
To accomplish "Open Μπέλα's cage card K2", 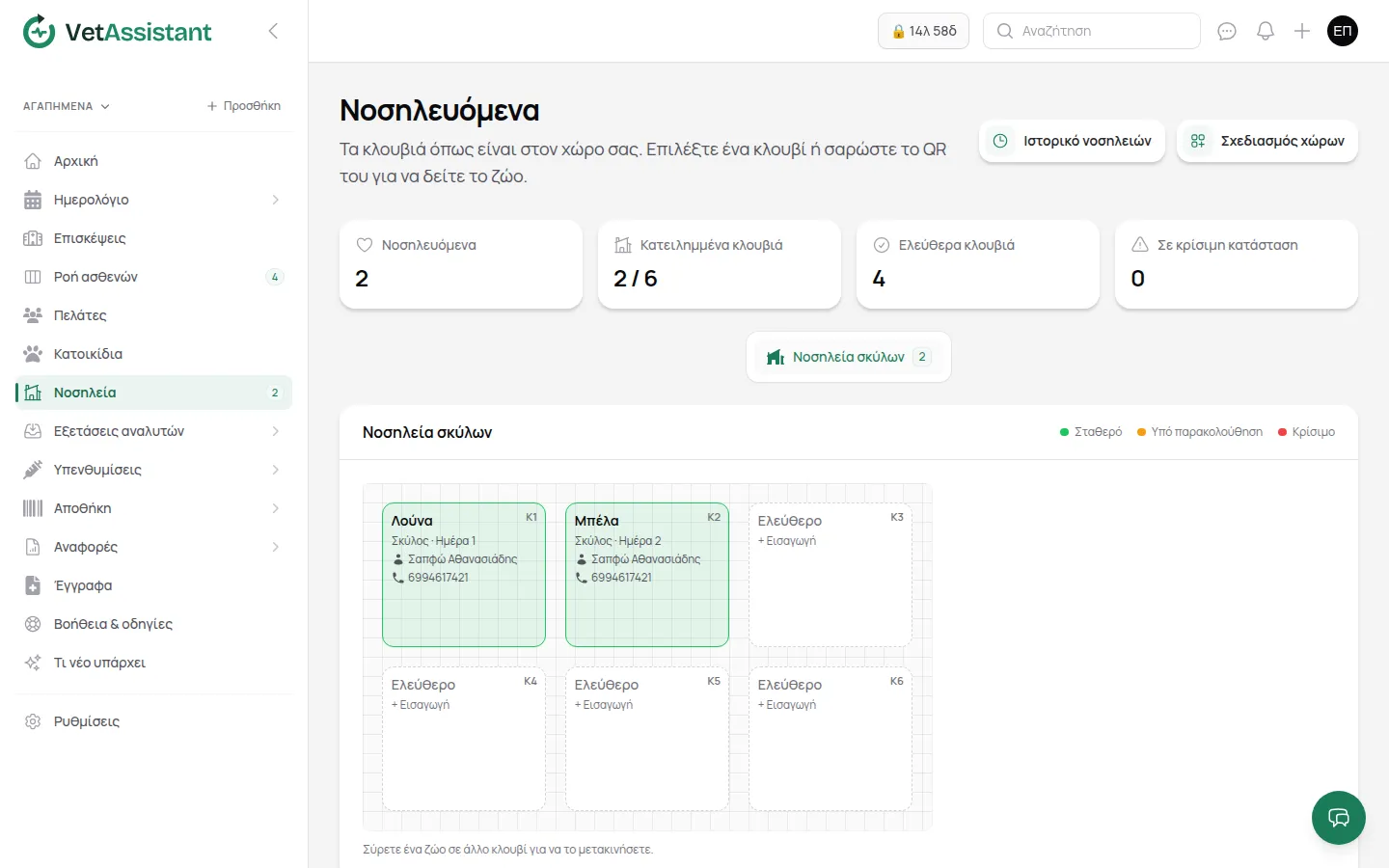I will 647,575.
